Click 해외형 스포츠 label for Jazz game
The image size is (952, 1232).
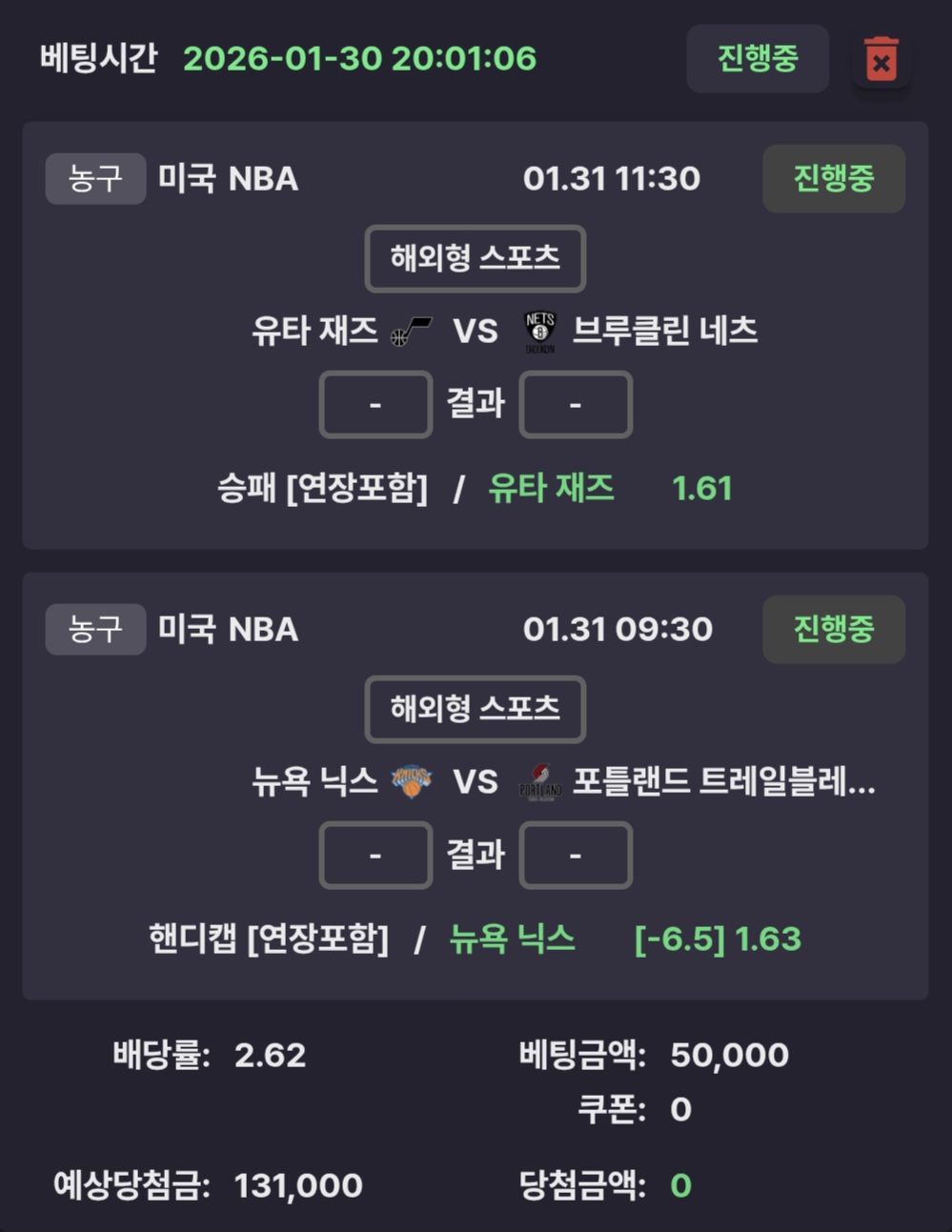click(475, 258)
